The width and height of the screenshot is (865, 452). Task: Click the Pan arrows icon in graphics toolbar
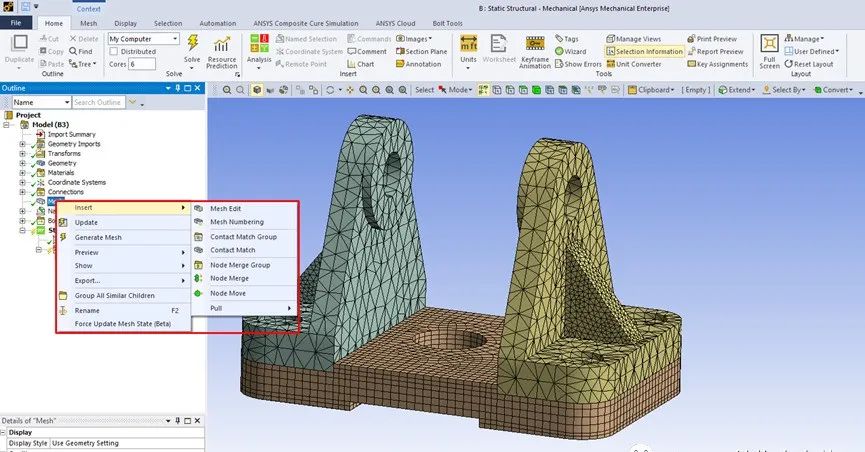pyautogui.click(x=350, y=90)
